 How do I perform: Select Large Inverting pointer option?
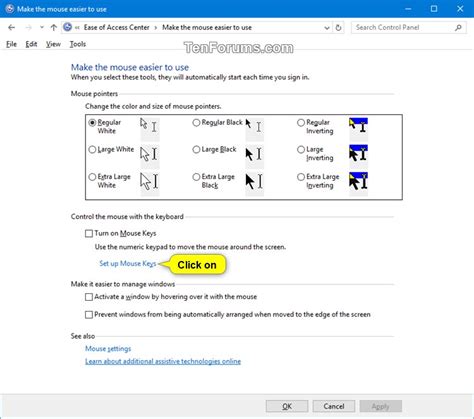(301, 150)
